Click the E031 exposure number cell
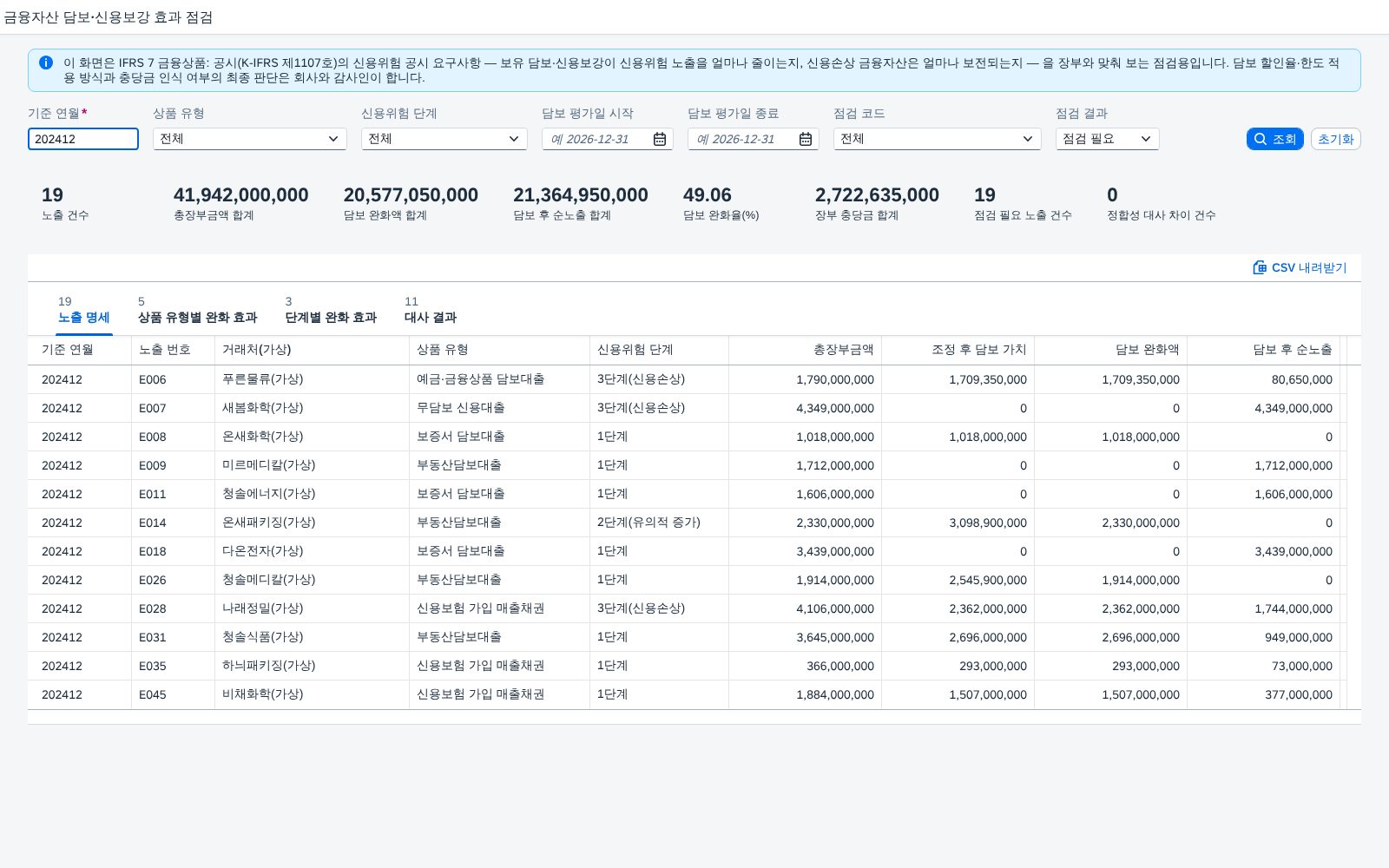This screenshot has width=1389, height=868. click(x=174, y=637)
